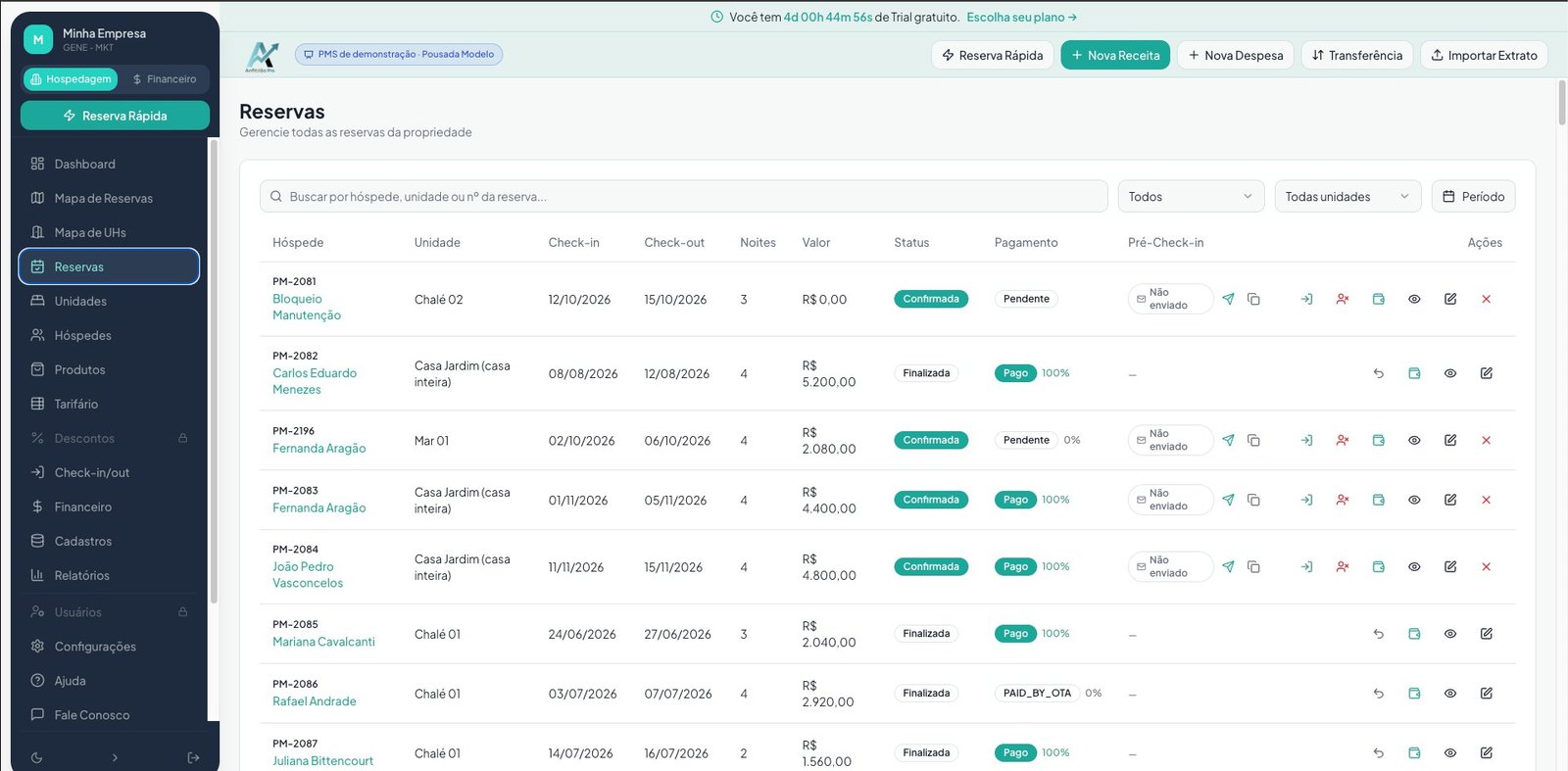The image size is (1568, 771).
Task: Open the Todos status filter dropdown
Action: tap(1191, 196)
